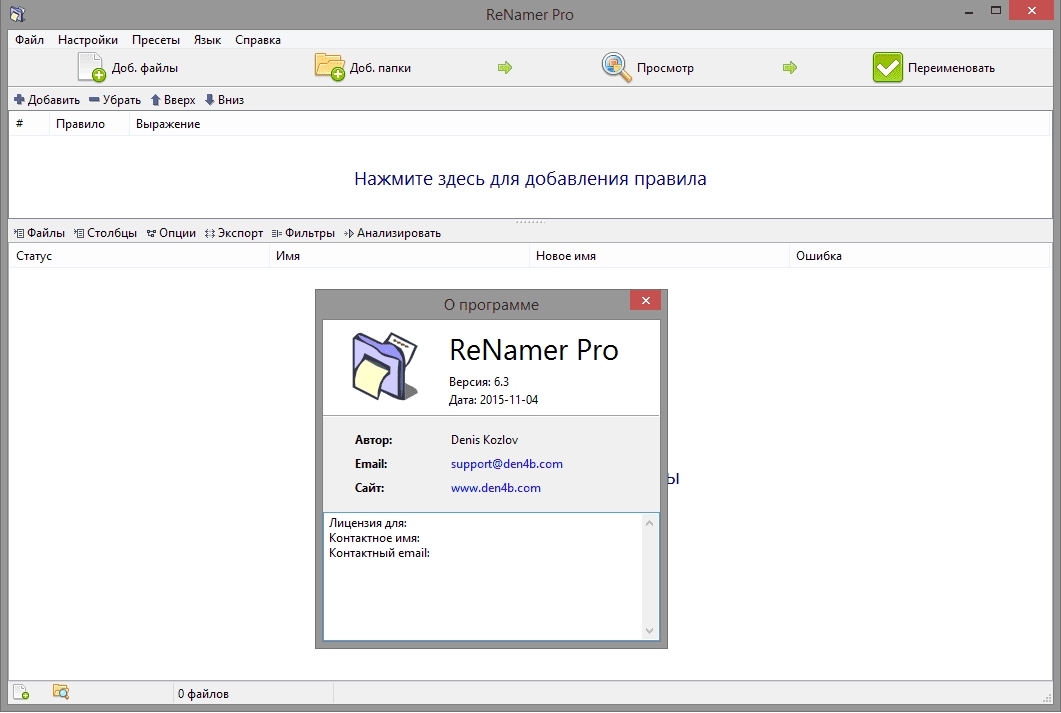Click the license box scroll down arrow
This screenshot has width=1061, height=713.
point(650,631)
